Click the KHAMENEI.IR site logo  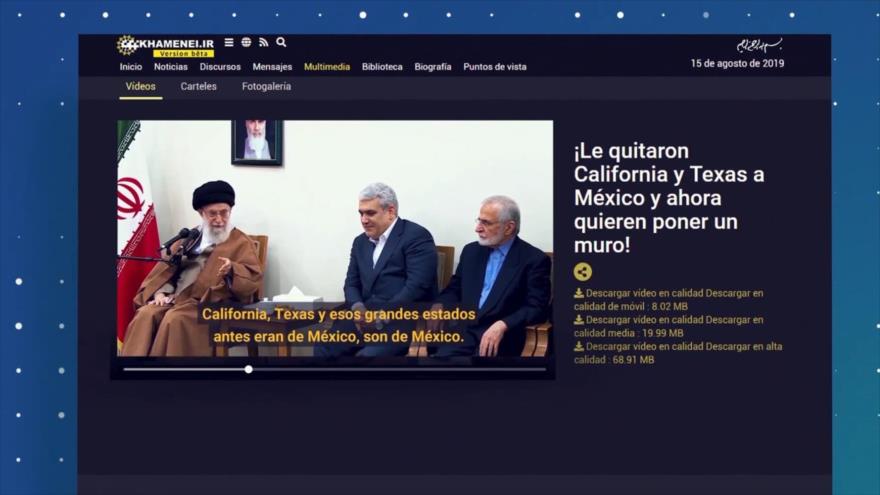166,46
